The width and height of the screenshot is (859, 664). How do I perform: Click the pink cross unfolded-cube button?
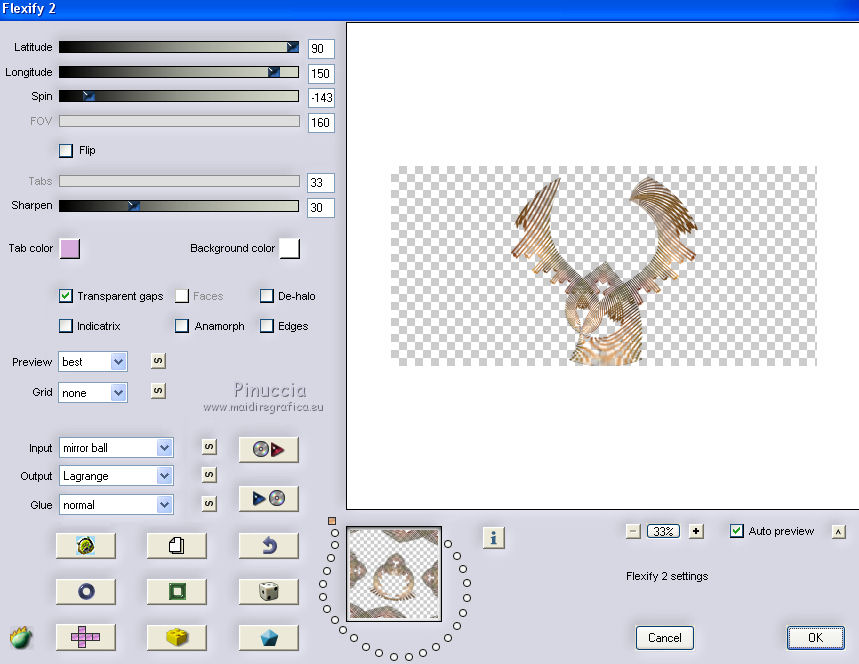point(85,638)
